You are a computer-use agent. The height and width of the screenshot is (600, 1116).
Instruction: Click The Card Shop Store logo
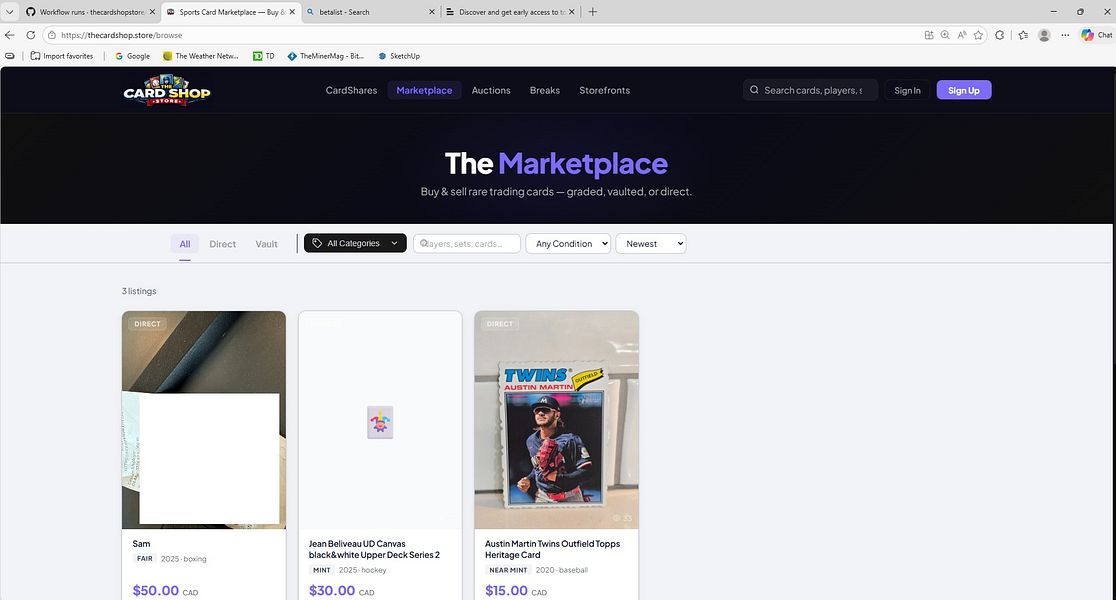point(167,90)
